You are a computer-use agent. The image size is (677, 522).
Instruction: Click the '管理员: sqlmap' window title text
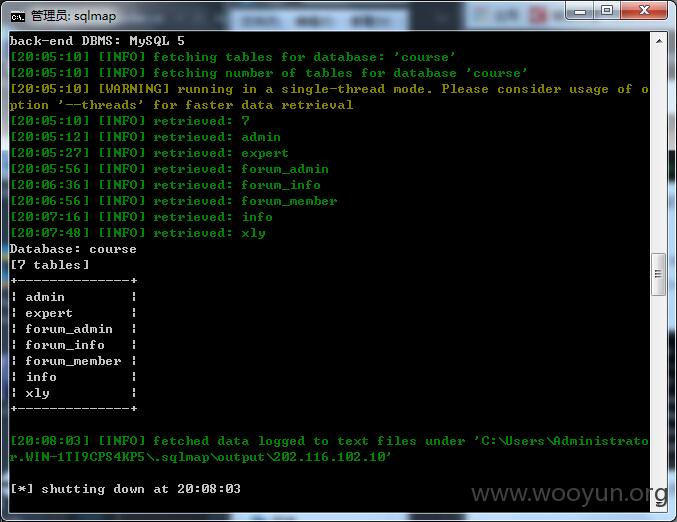click(x=73, y=16)
